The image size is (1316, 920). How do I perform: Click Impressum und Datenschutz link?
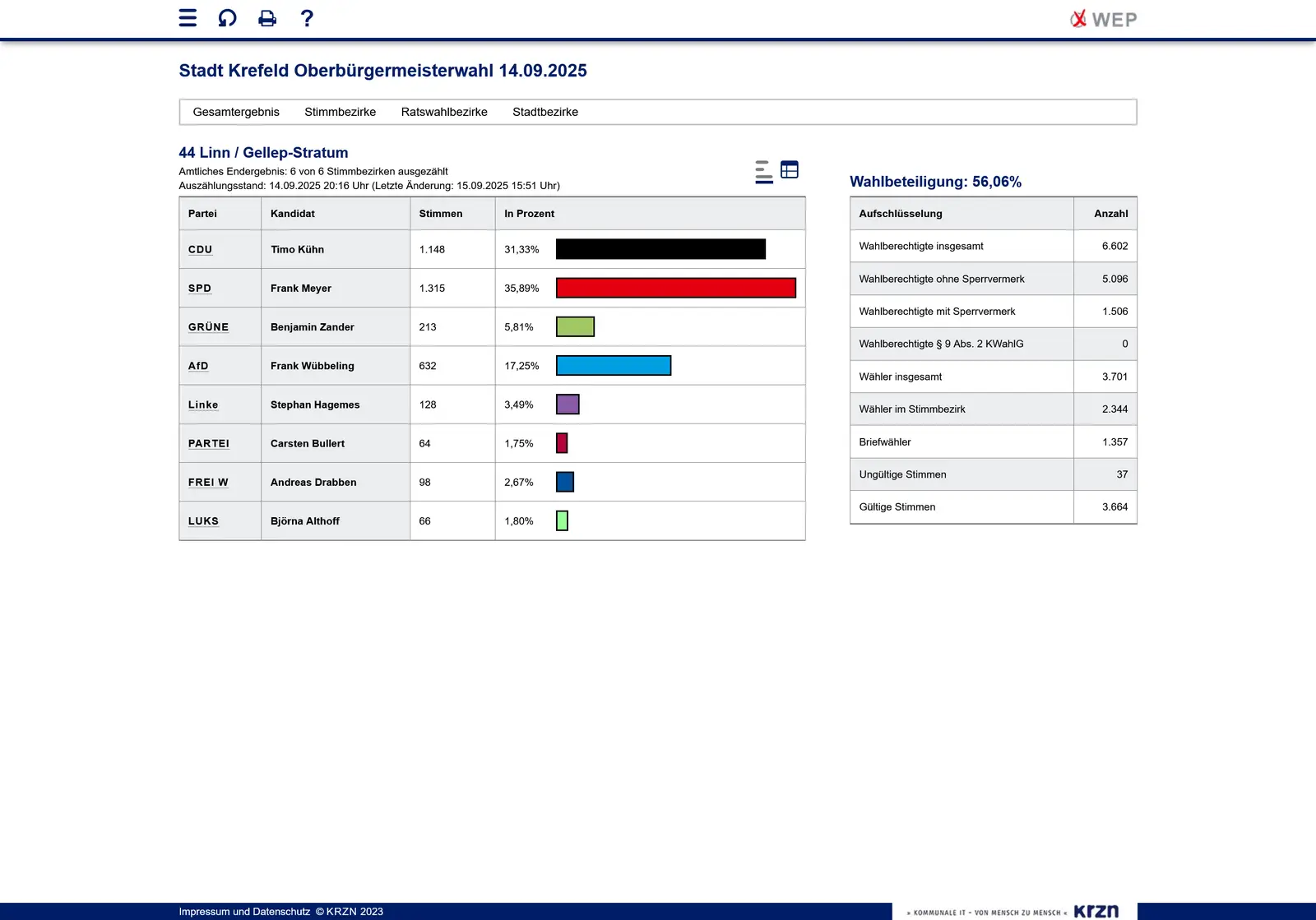click(x=242, y=911)
